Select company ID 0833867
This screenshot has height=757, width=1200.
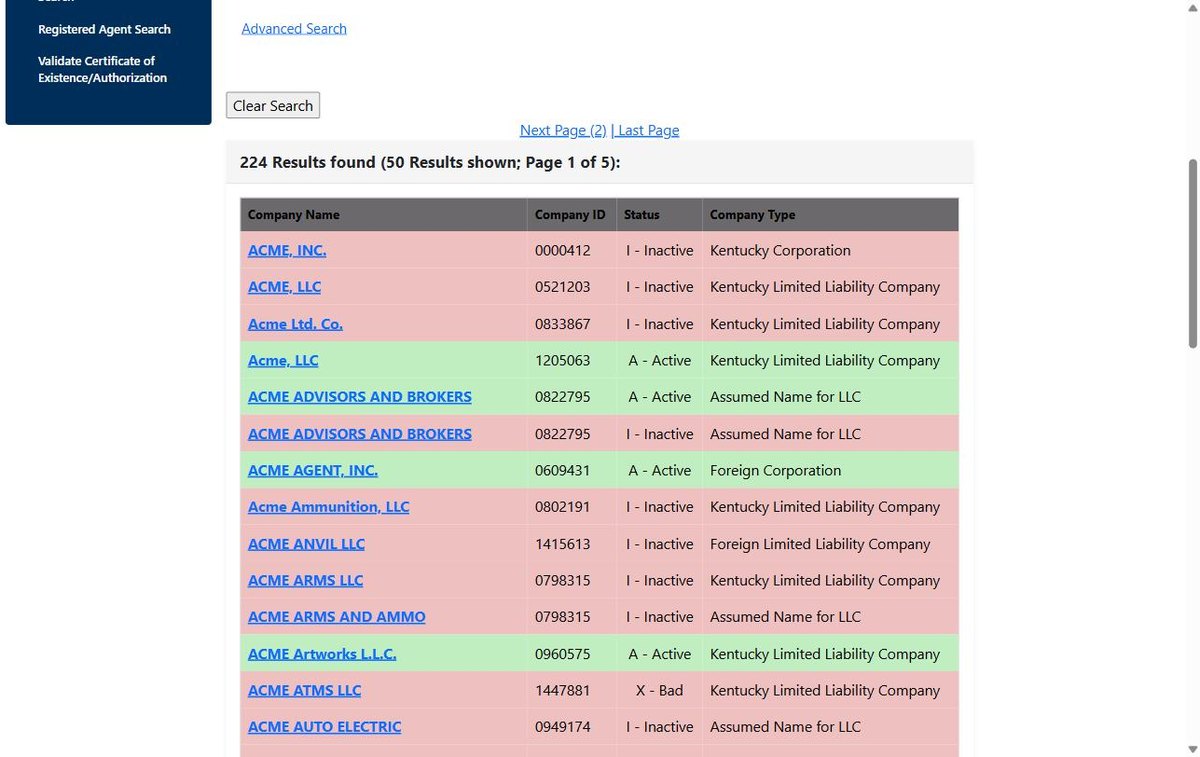coord(563,324)
